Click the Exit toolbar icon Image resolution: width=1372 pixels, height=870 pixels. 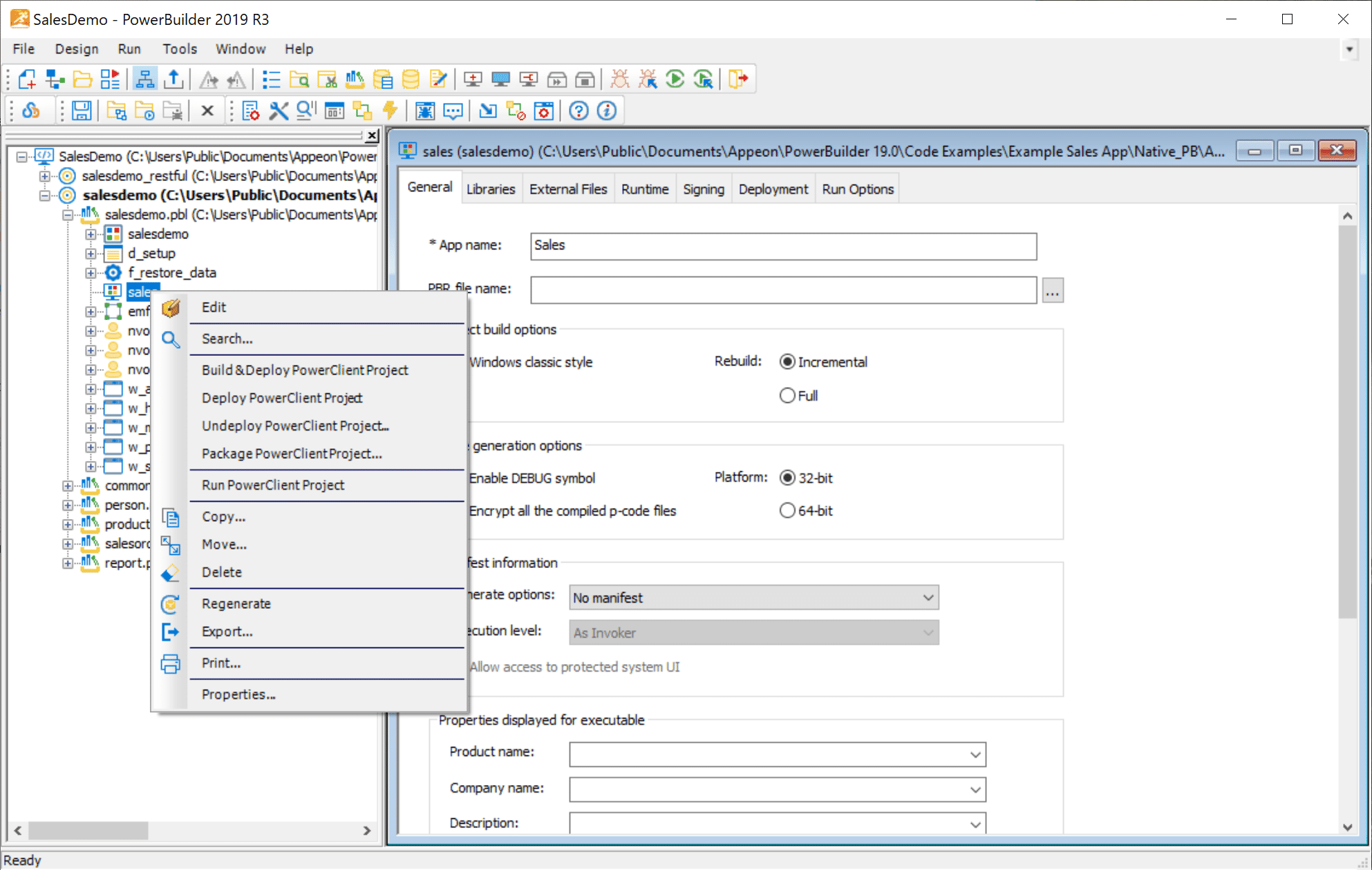(738, 79)
